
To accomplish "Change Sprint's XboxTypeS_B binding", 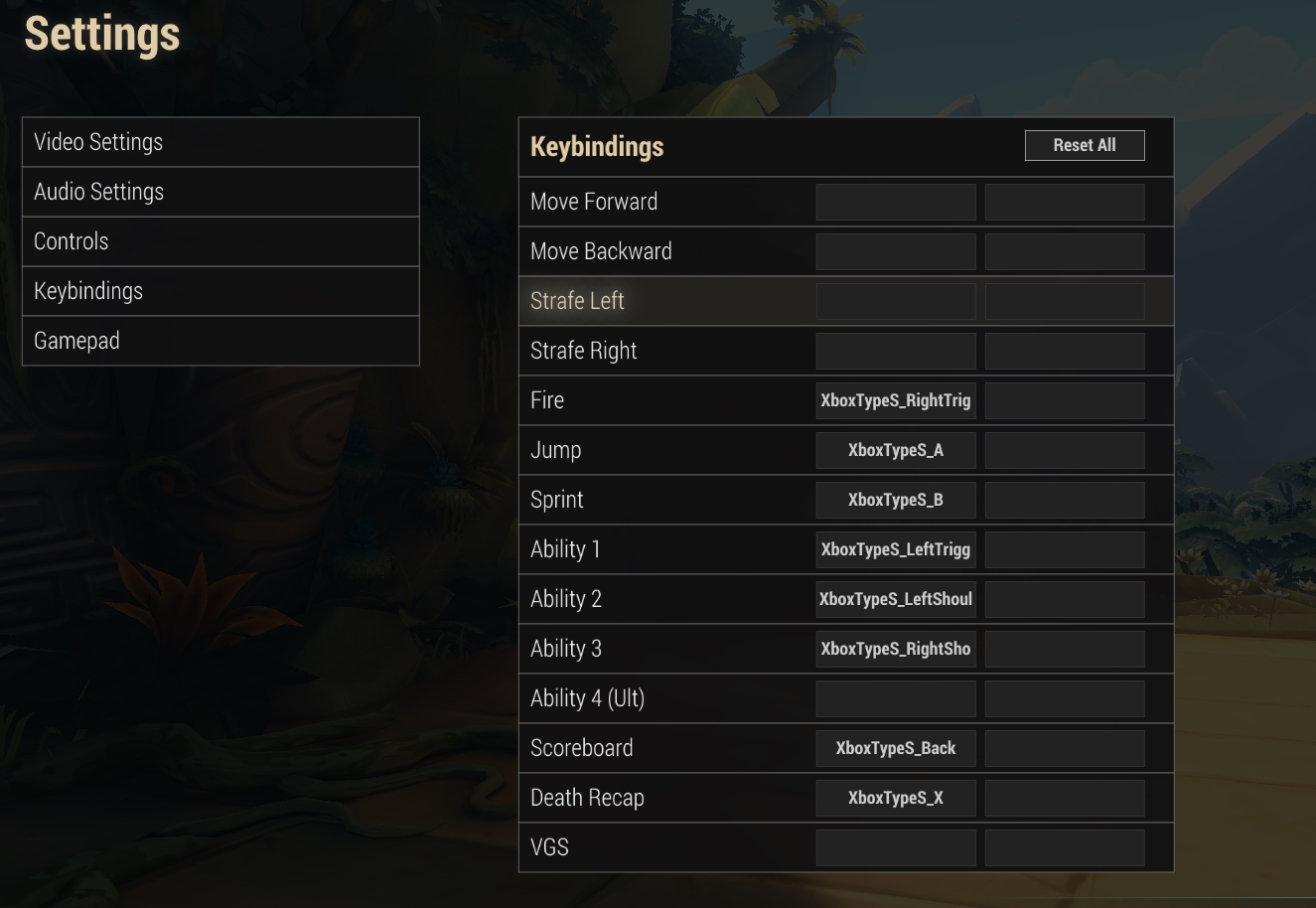I will click(896, 500).
